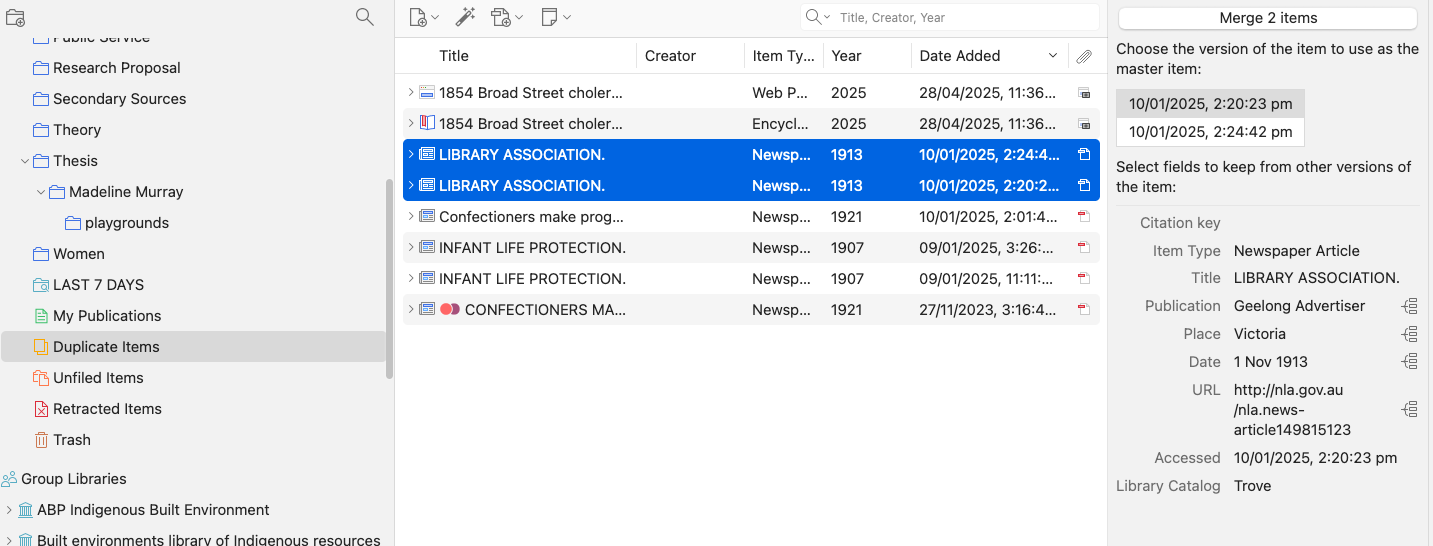This screenshot has width=1433, height=546.
Task: Click the left pane vertical scrollbar
Action: 389,280
